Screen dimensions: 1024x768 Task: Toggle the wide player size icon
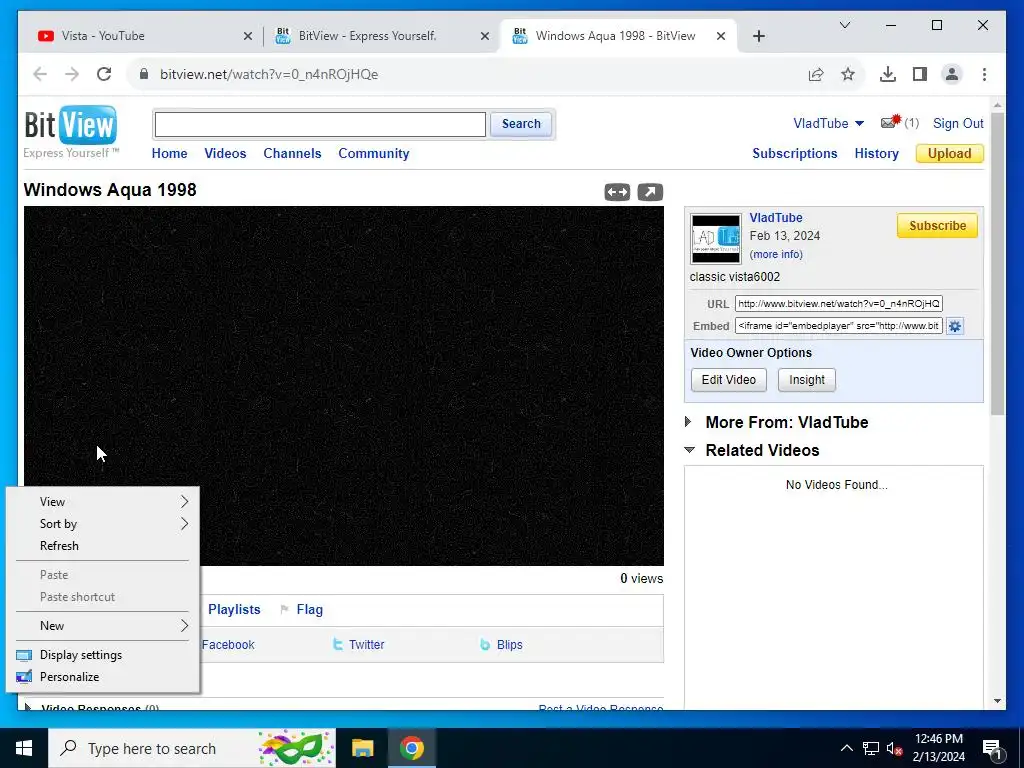tap(617, 192)
